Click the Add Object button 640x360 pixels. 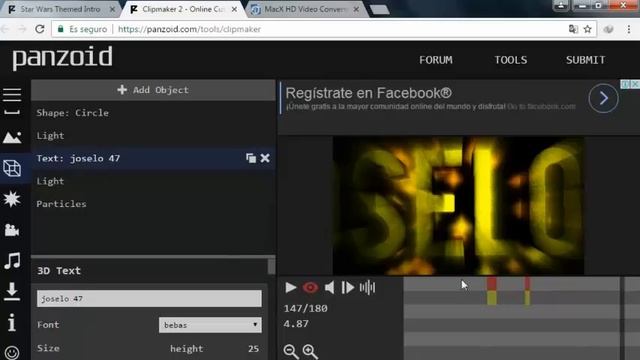[x=153, y=90]
